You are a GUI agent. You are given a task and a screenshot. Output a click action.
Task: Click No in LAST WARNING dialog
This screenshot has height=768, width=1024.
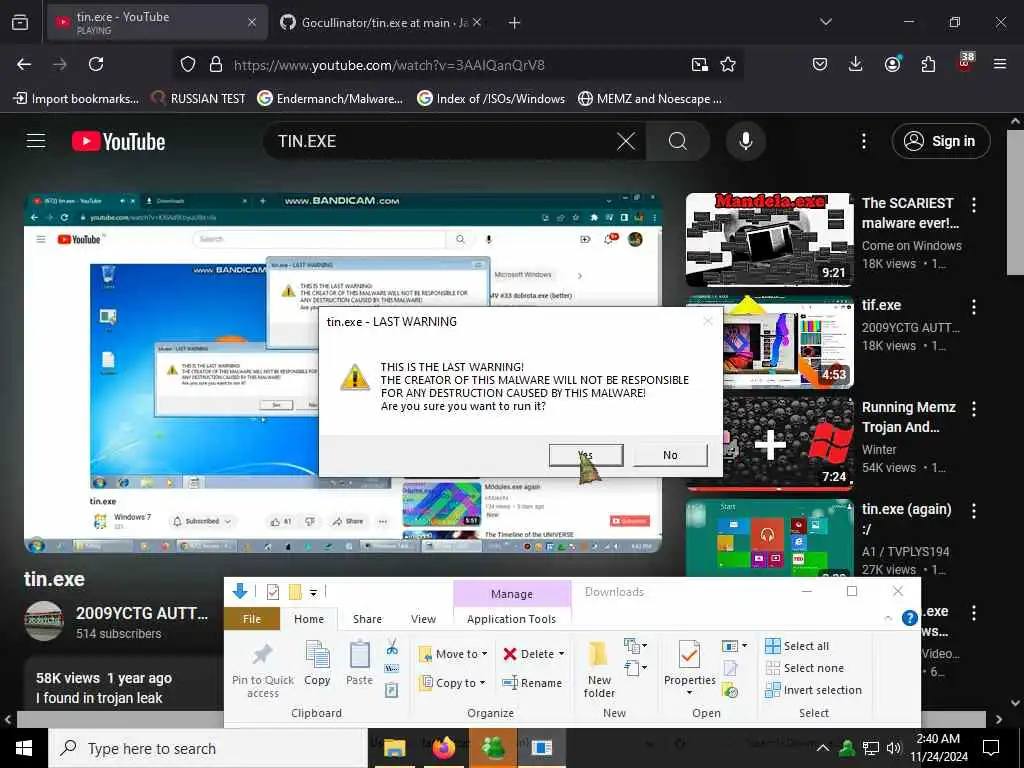[x=670, y=455]
